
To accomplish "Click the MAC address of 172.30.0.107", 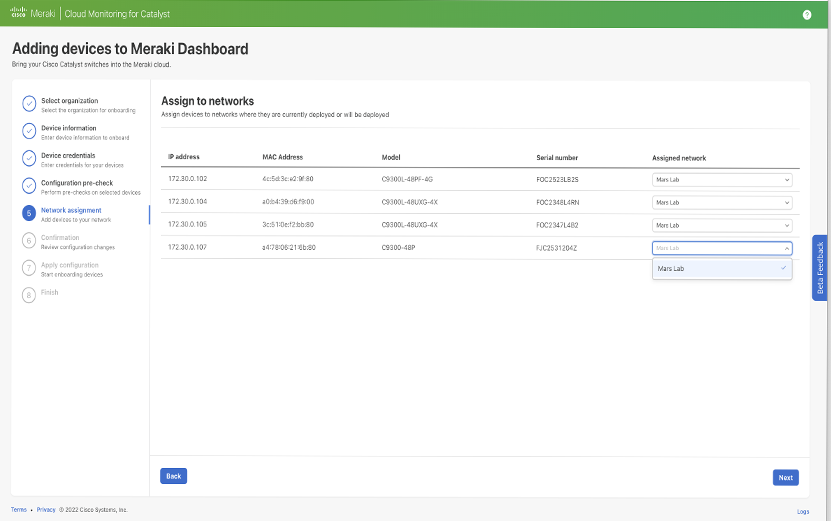I will 289,248.
